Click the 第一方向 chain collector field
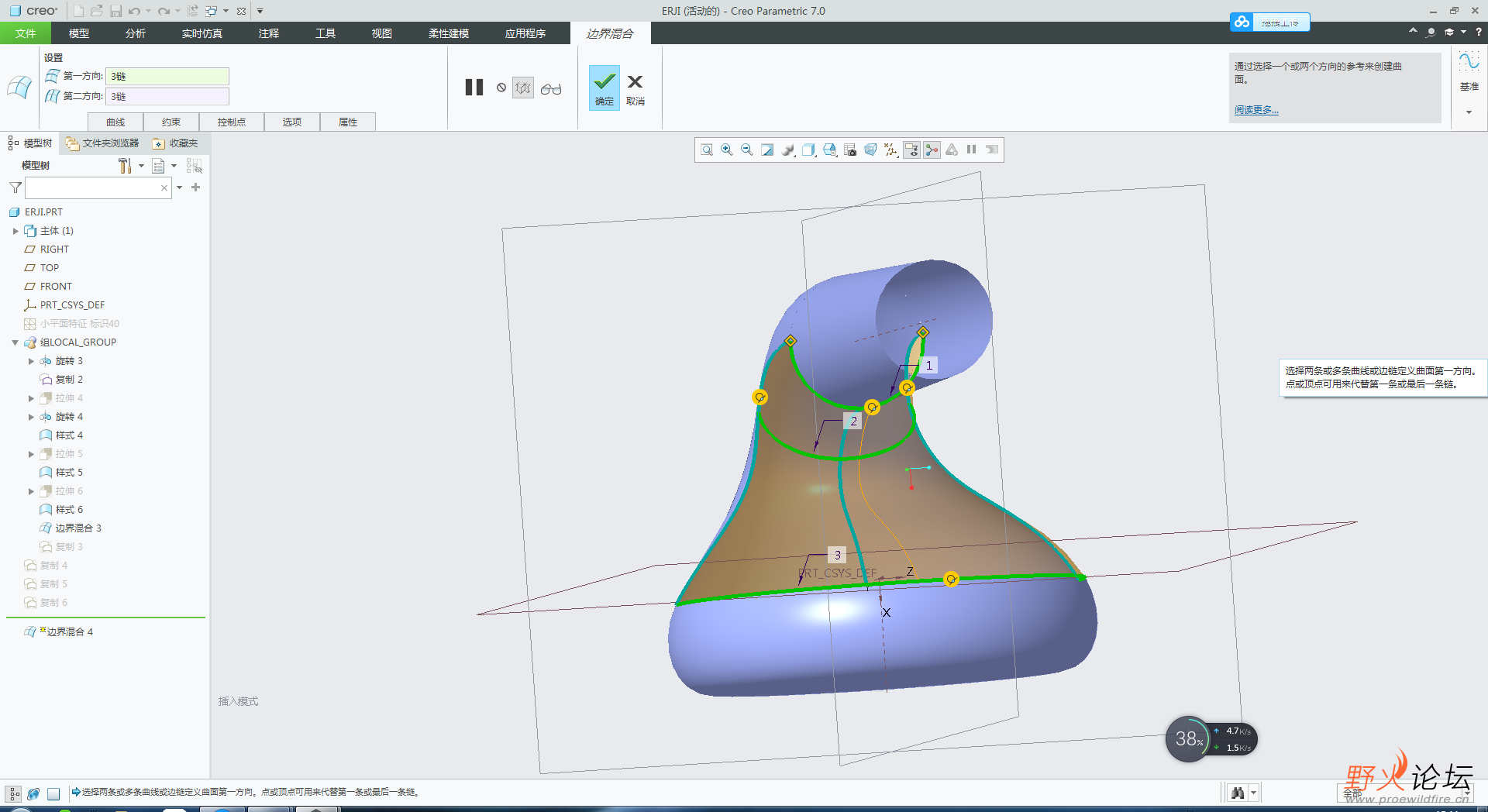 (x=167, y=76)
